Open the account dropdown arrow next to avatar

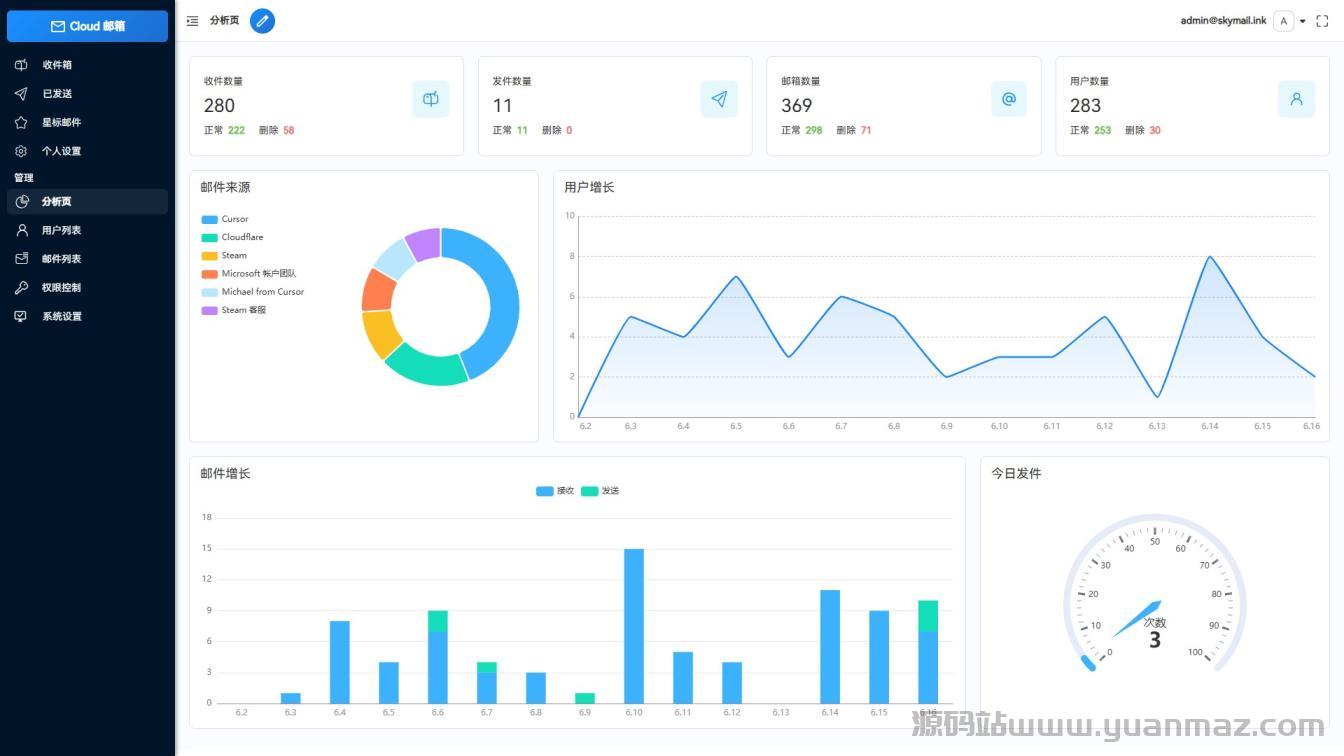click(x=1303, y=21)
